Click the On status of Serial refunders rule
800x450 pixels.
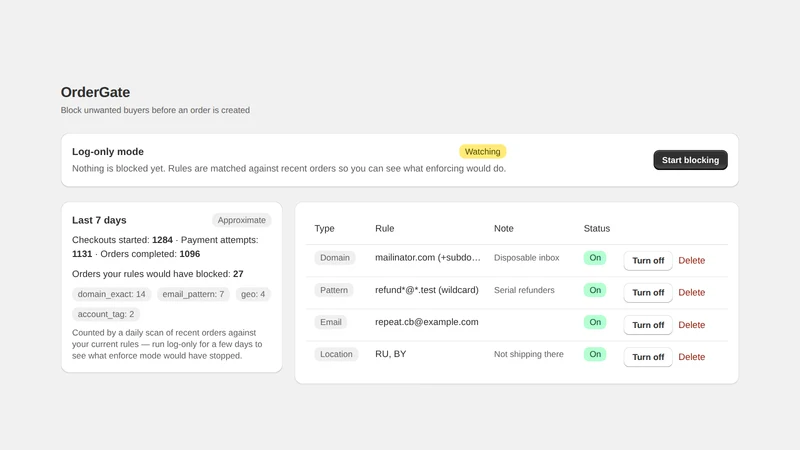click(595, 290)
